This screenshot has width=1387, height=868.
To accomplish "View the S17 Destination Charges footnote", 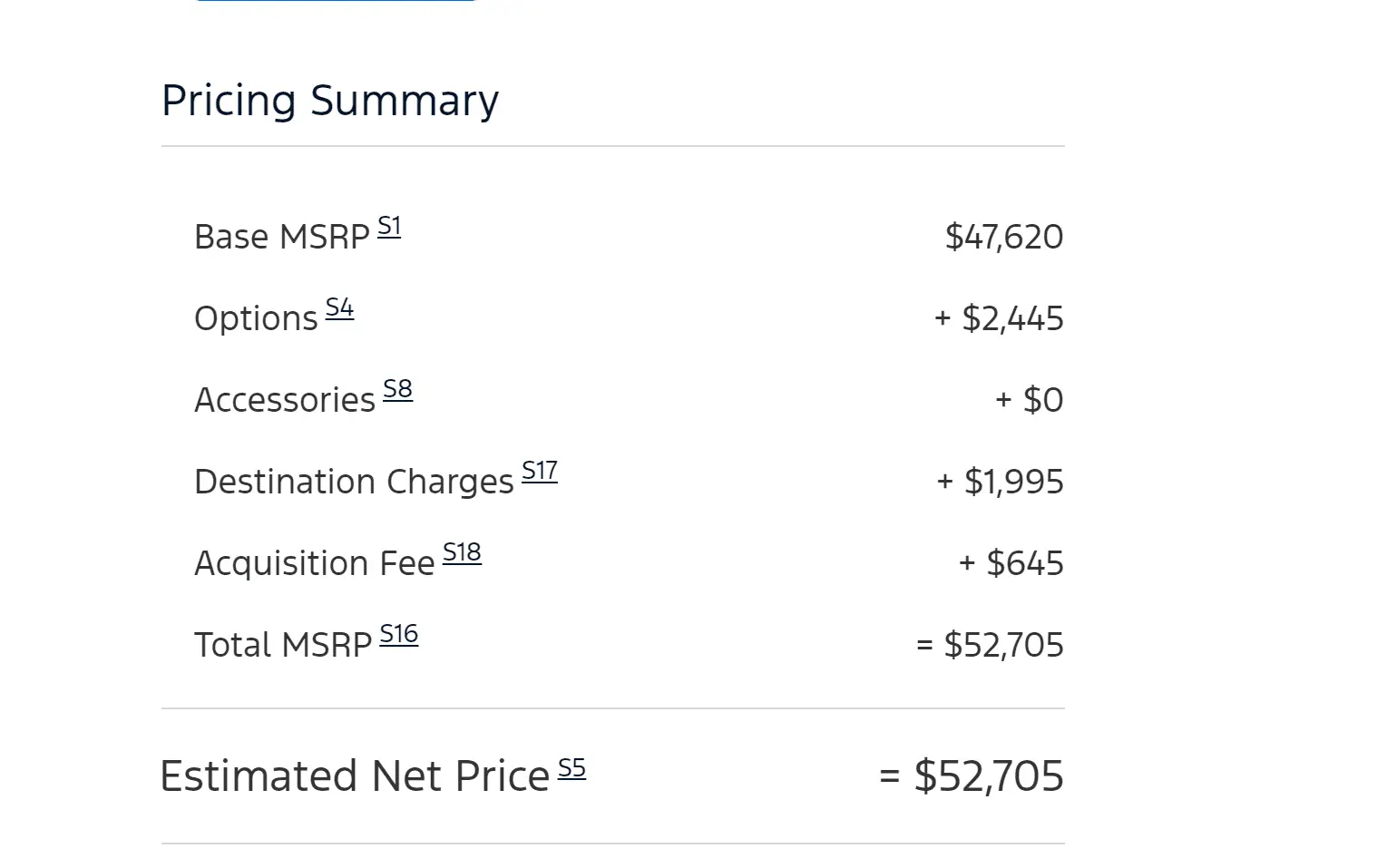I will tap(539, 471).
